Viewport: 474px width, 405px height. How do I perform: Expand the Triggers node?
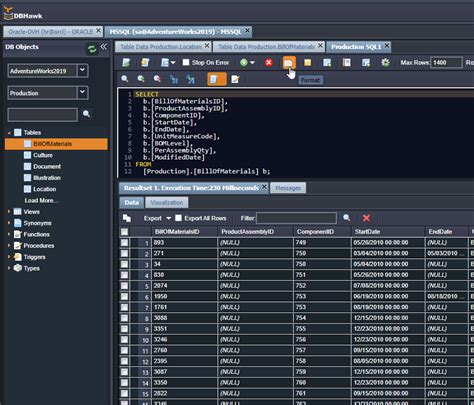pyautogui.click(x=9, y=257)
